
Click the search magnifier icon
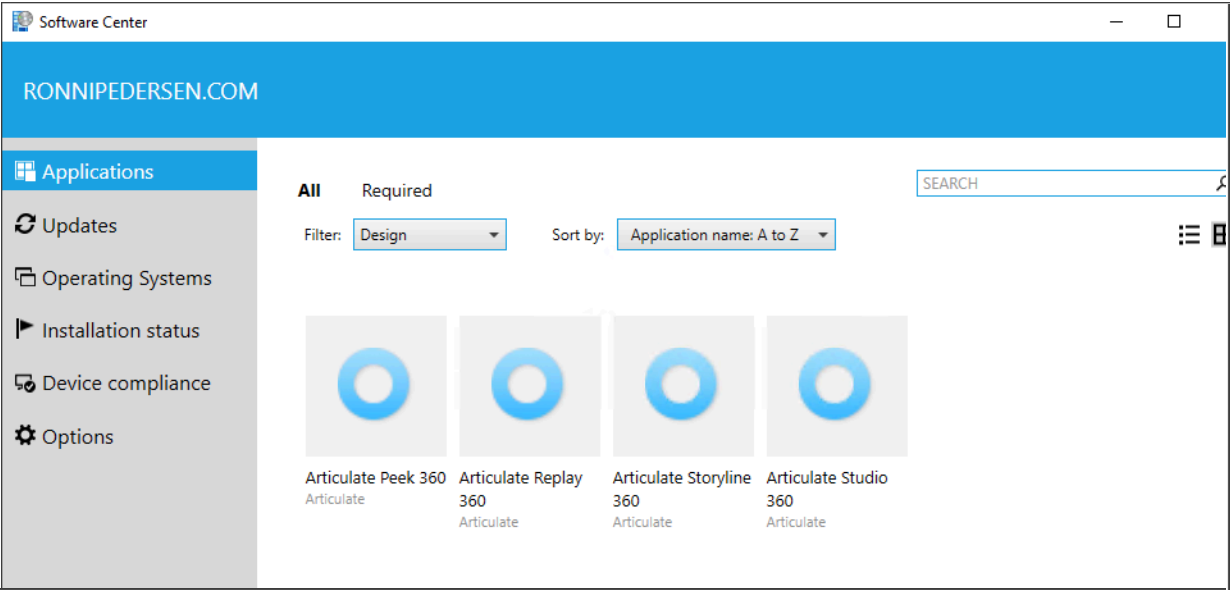(1221, 183)
